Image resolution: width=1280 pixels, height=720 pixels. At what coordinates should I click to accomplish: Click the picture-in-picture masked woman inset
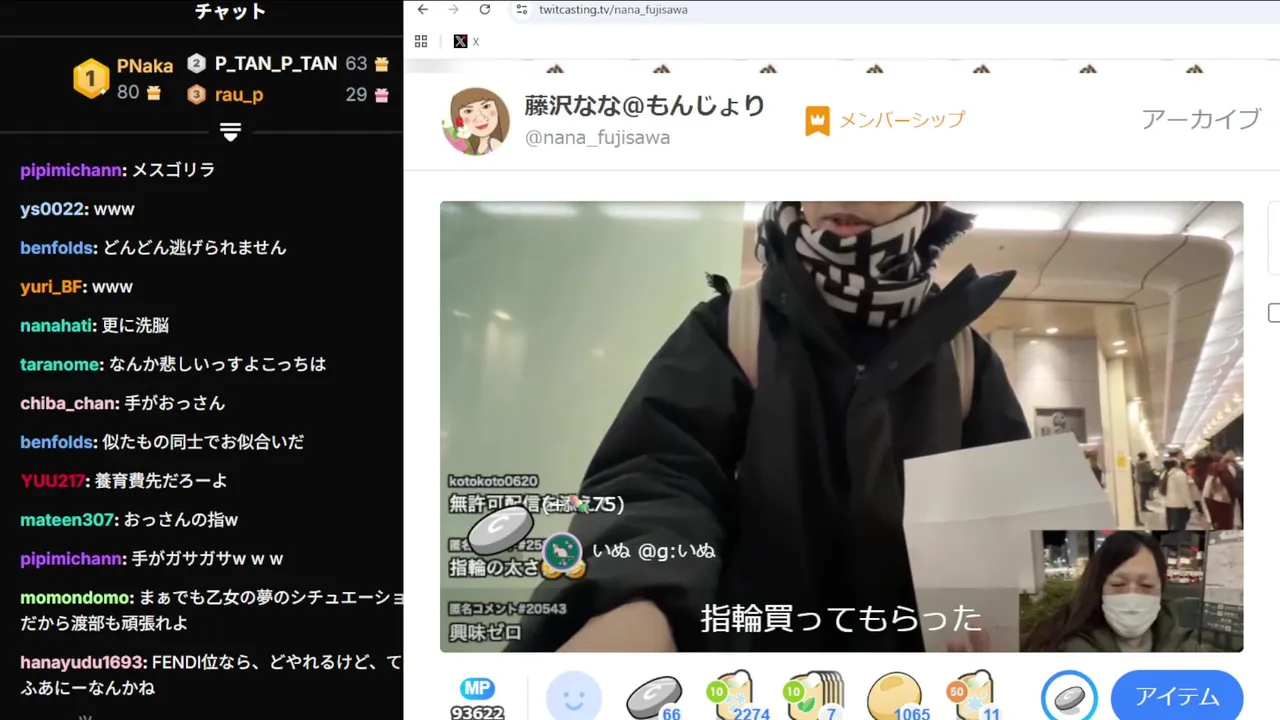1130,591
